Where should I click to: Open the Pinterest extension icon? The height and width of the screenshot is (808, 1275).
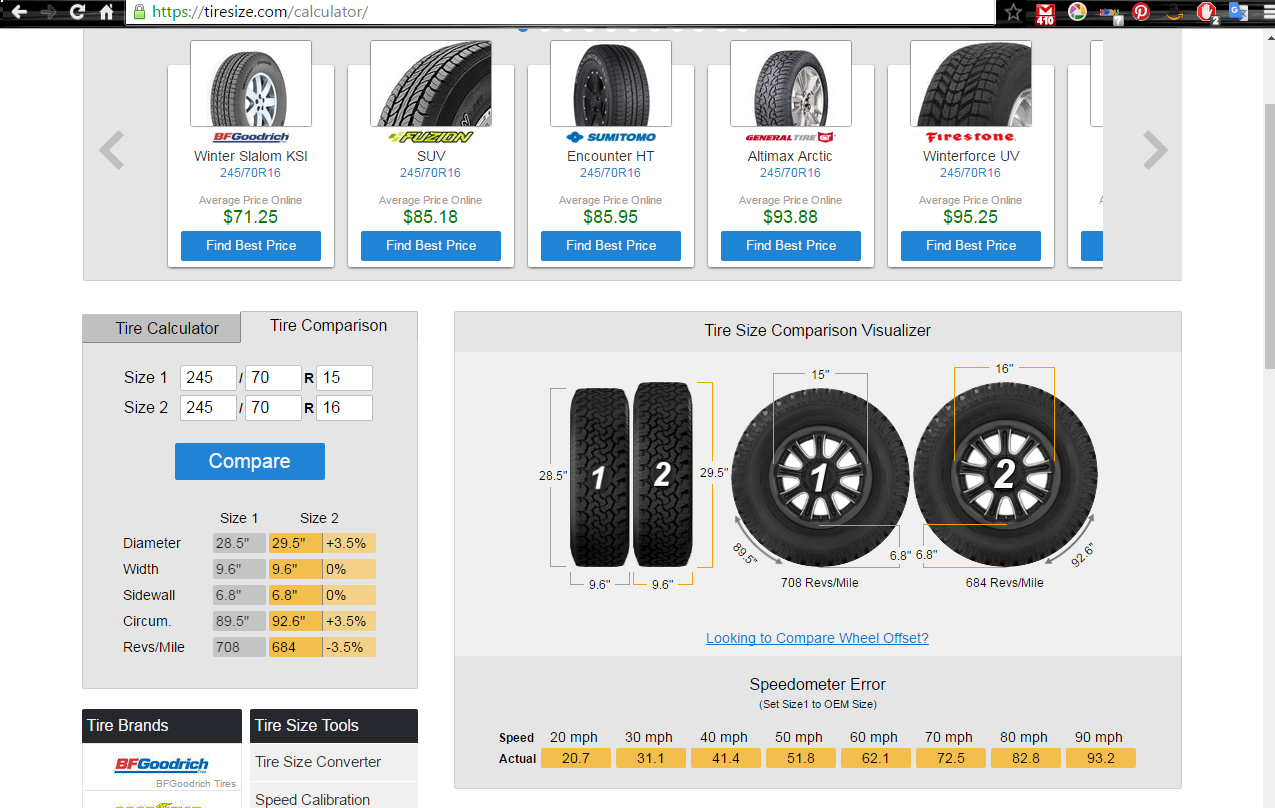pos(1141,13)
